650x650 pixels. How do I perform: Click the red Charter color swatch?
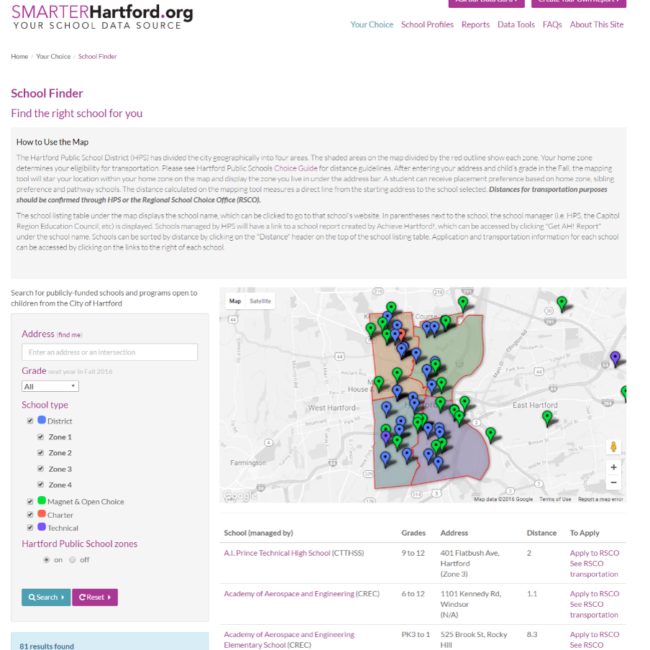pos(41,514)
